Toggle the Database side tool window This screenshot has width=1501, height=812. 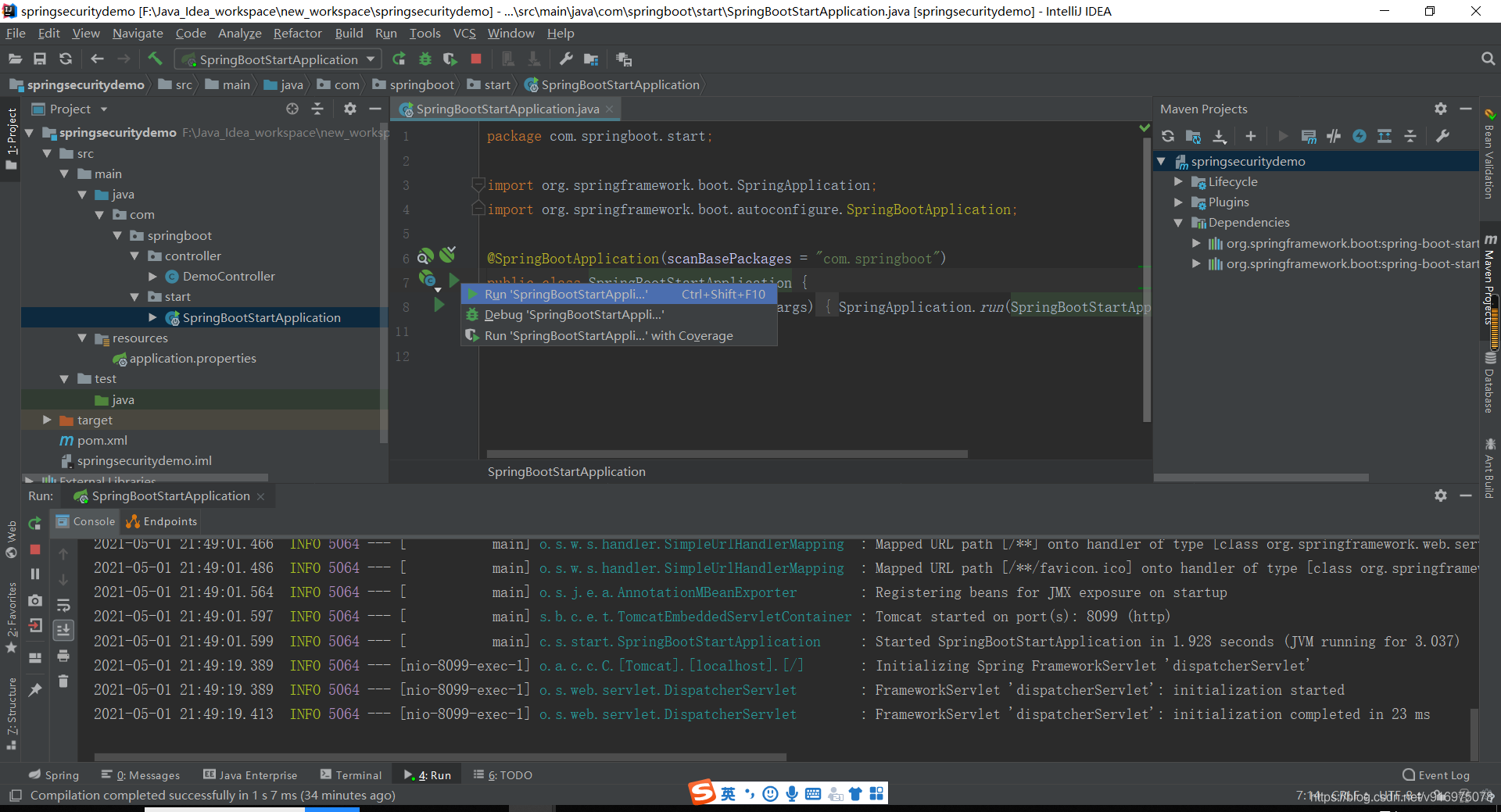tap(1490, 382)
